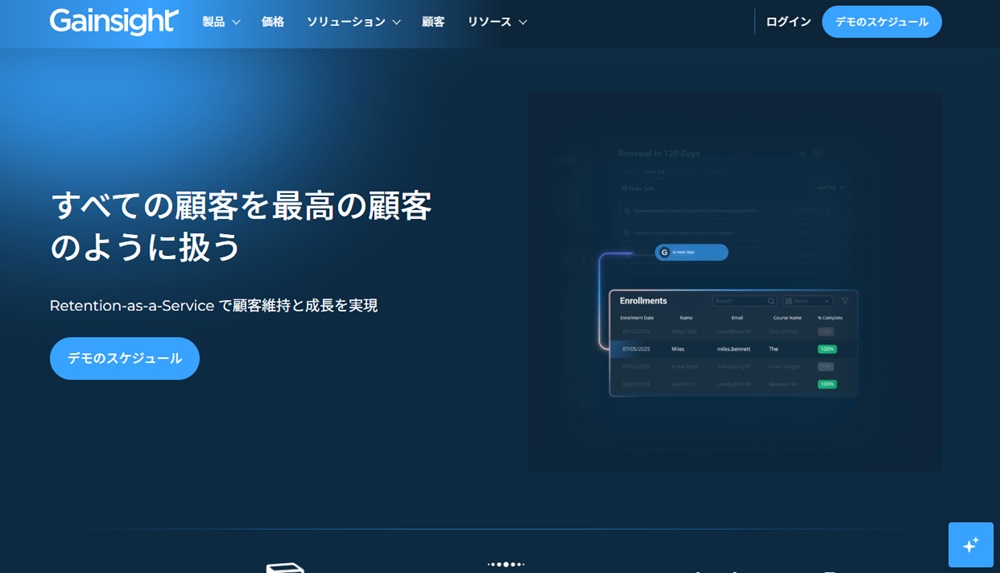Screen dimensions: 1000x573
Task: Expand the ソリューション dropdown menu
Action: coord(353,22)
